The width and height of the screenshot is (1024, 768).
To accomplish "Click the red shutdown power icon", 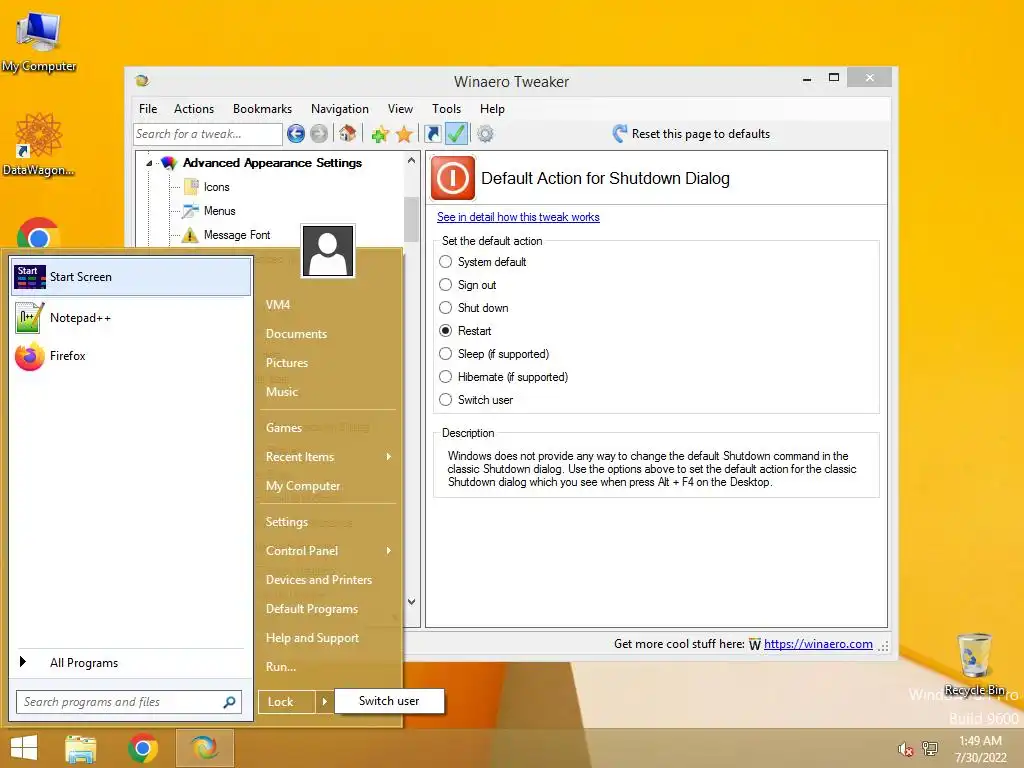I will (x=453, y=178).
